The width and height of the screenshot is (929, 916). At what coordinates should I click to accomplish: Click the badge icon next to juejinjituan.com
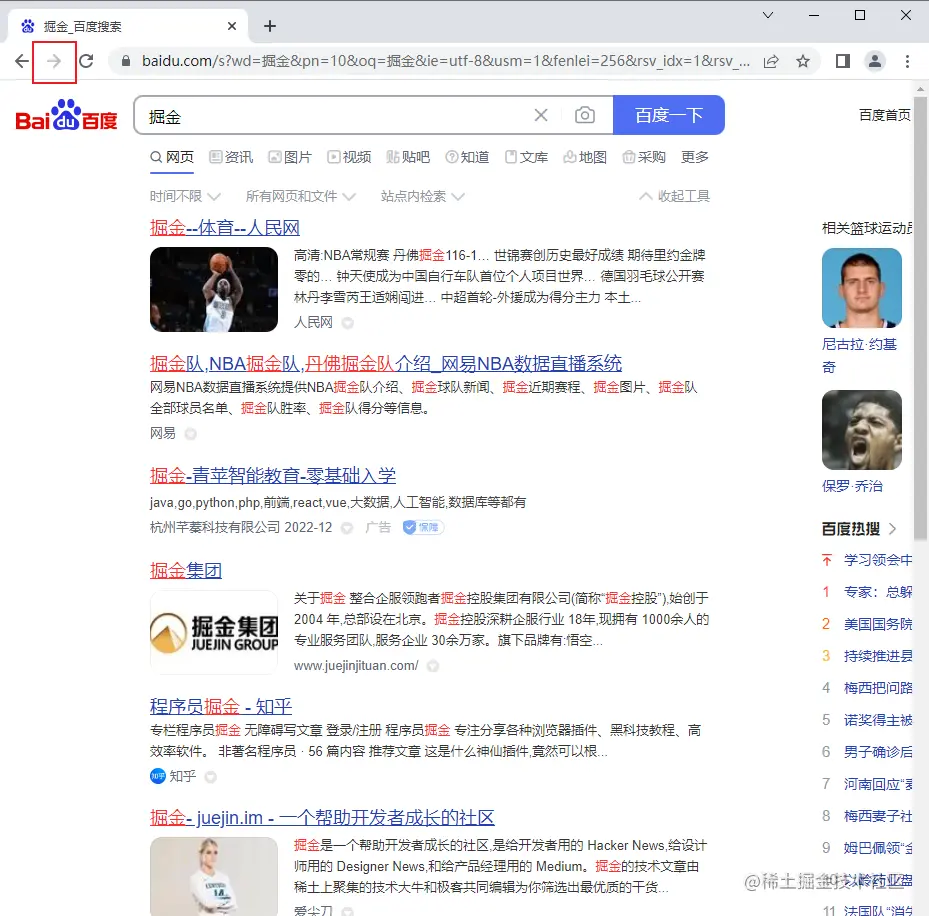click(x=433, y=667)
